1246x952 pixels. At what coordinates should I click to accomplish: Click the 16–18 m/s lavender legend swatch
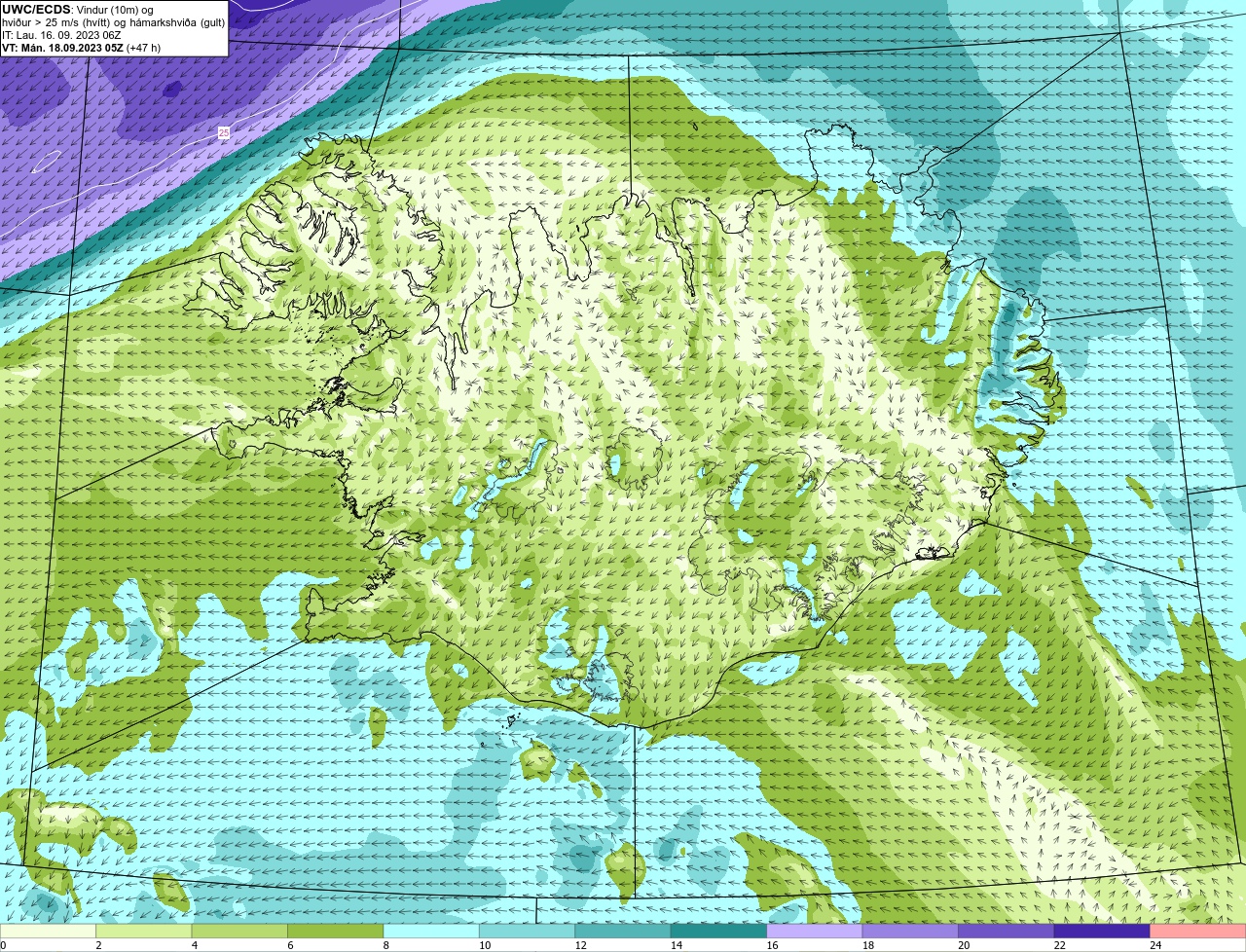coord(815,931)
